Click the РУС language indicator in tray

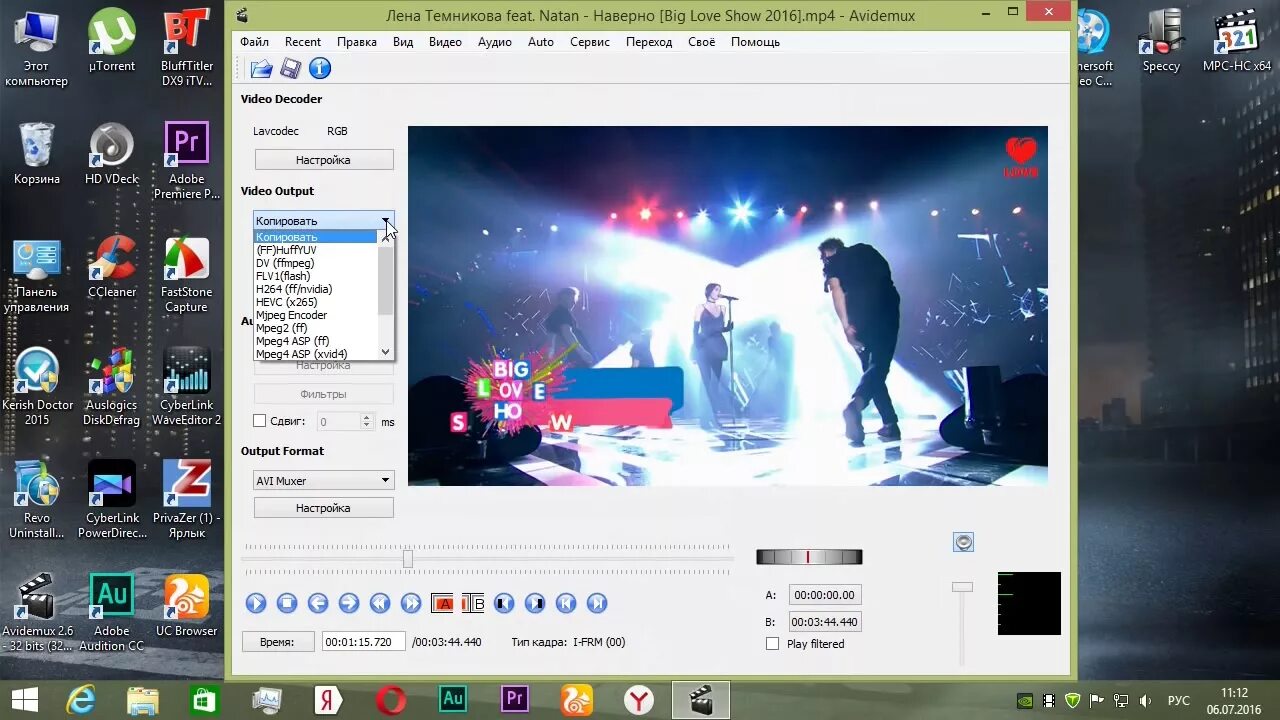pyautogui.click(x=1179, y=700)
